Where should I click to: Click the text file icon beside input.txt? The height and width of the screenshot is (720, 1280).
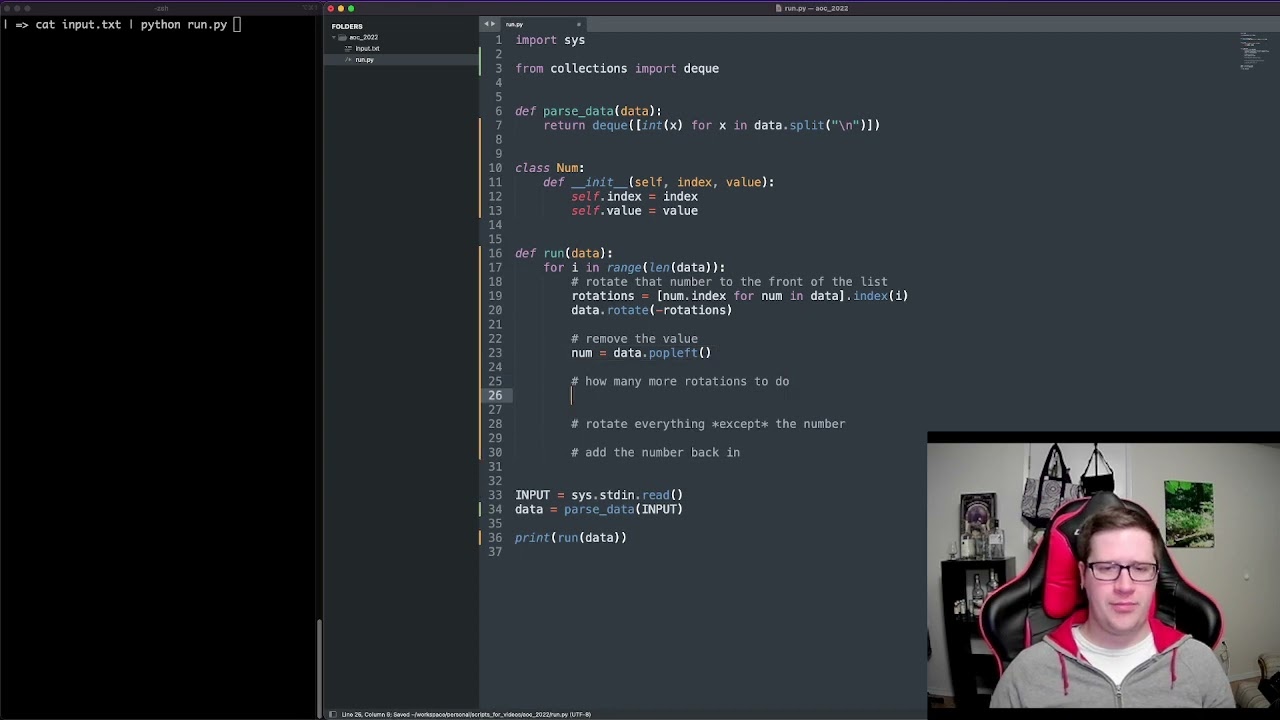click(349, 48)
